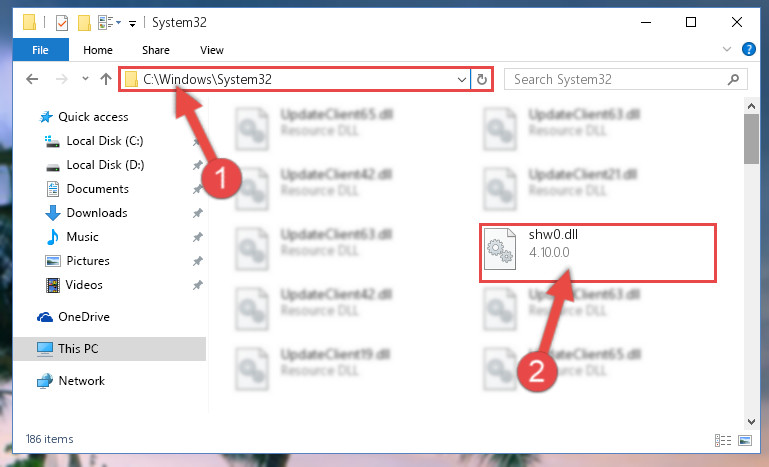Switch to the View ribbon tab
The image size is (769, 467).
pos(212,50)
